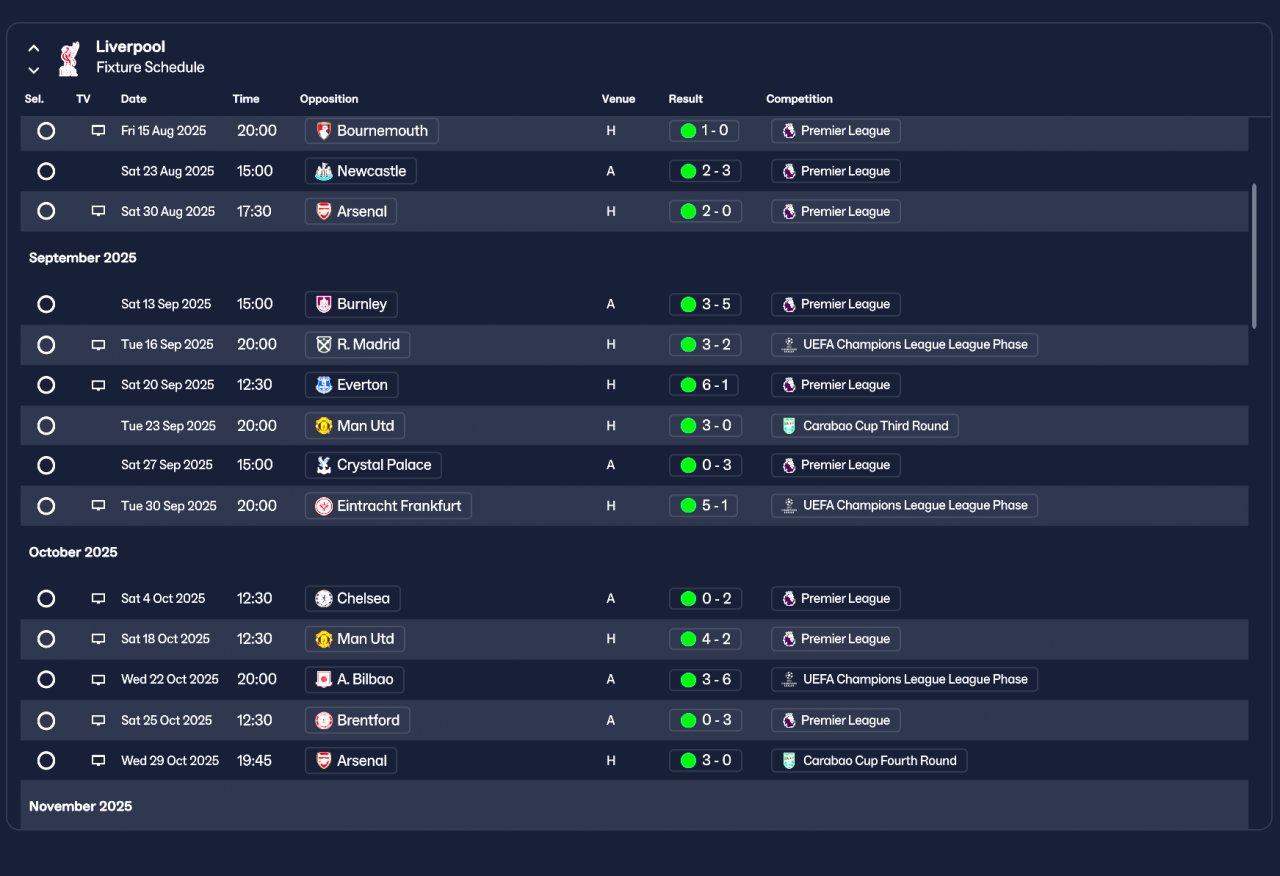Click the September 2025 month heading

click(x=83, y=258)
